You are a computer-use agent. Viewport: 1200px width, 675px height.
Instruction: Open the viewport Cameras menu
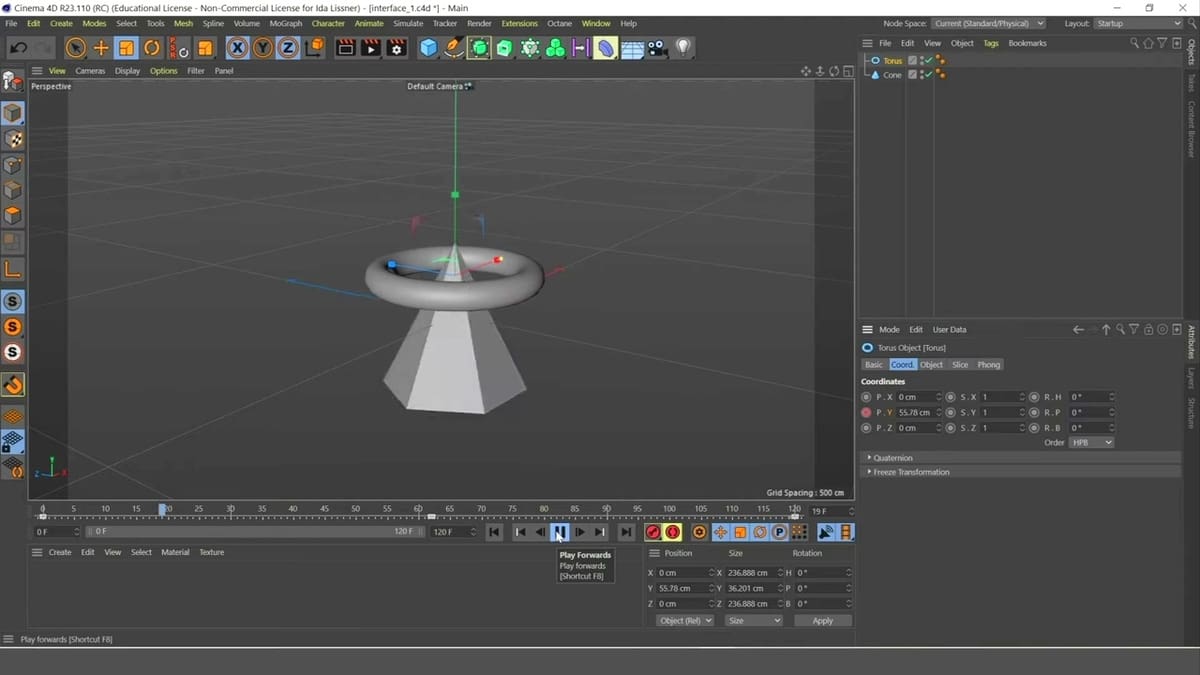90,71
